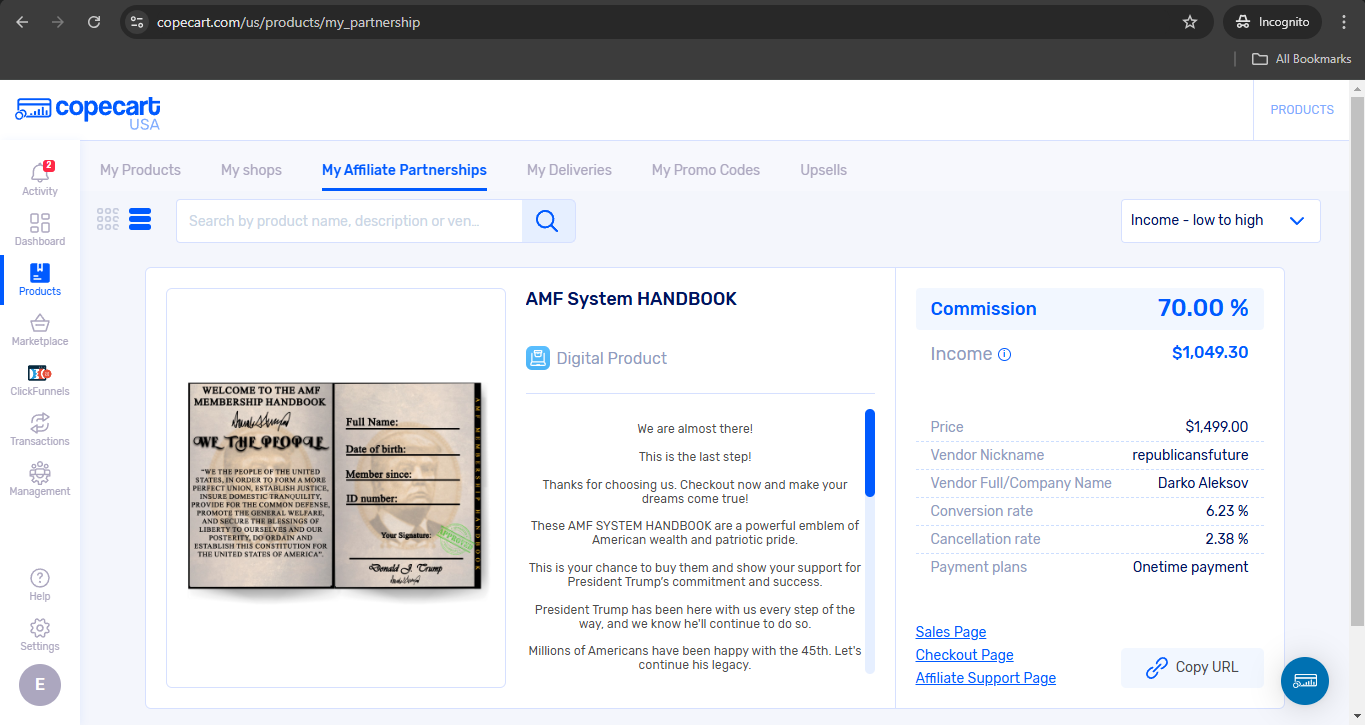Screen dimensions: 1365x725
Task: Switch to the My Deliveries tab
Action: (x=569, y=170)
